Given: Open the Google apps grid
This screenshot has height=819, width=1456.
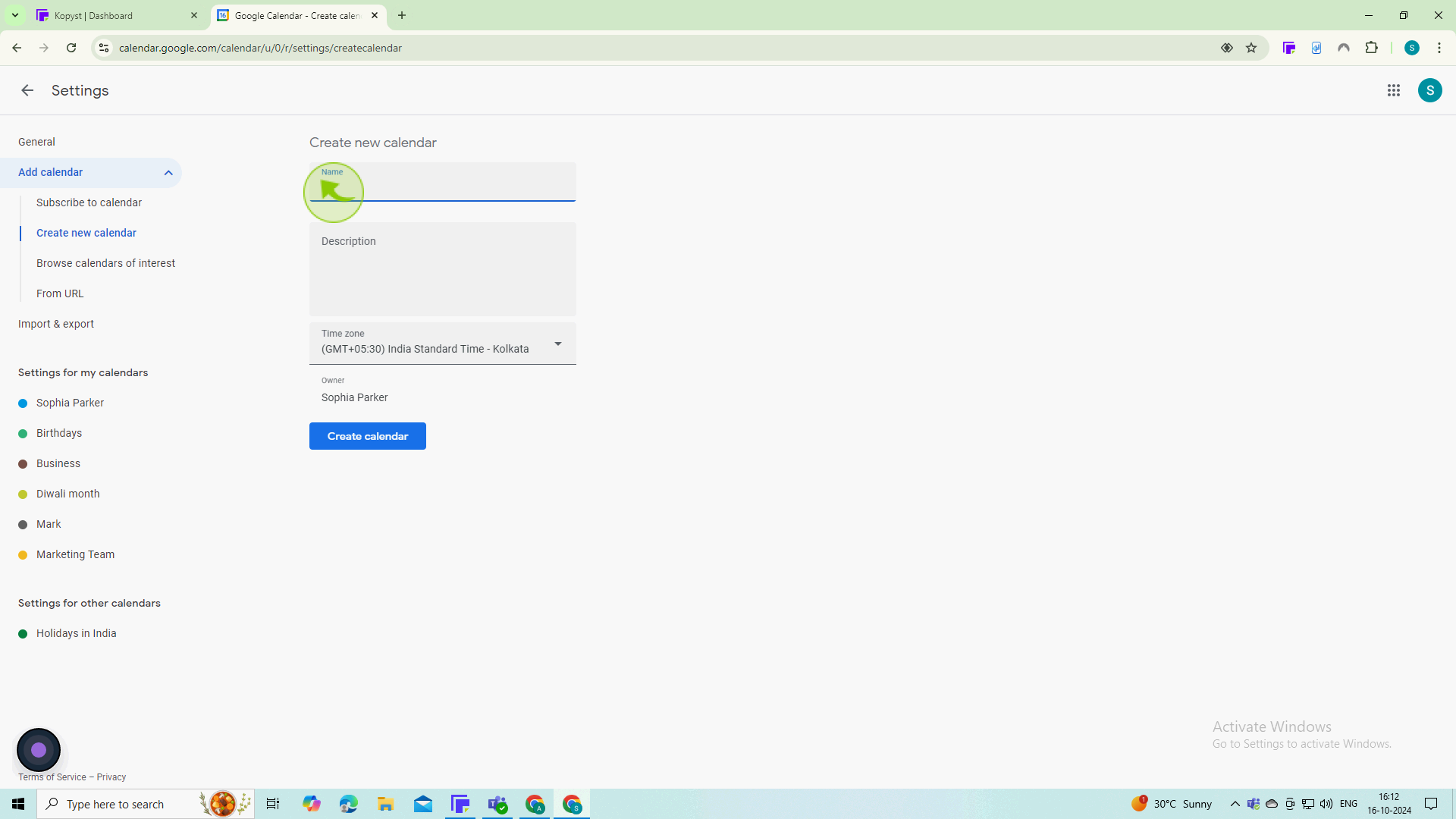Looking at the screenshot, I should pos(1394,90).
